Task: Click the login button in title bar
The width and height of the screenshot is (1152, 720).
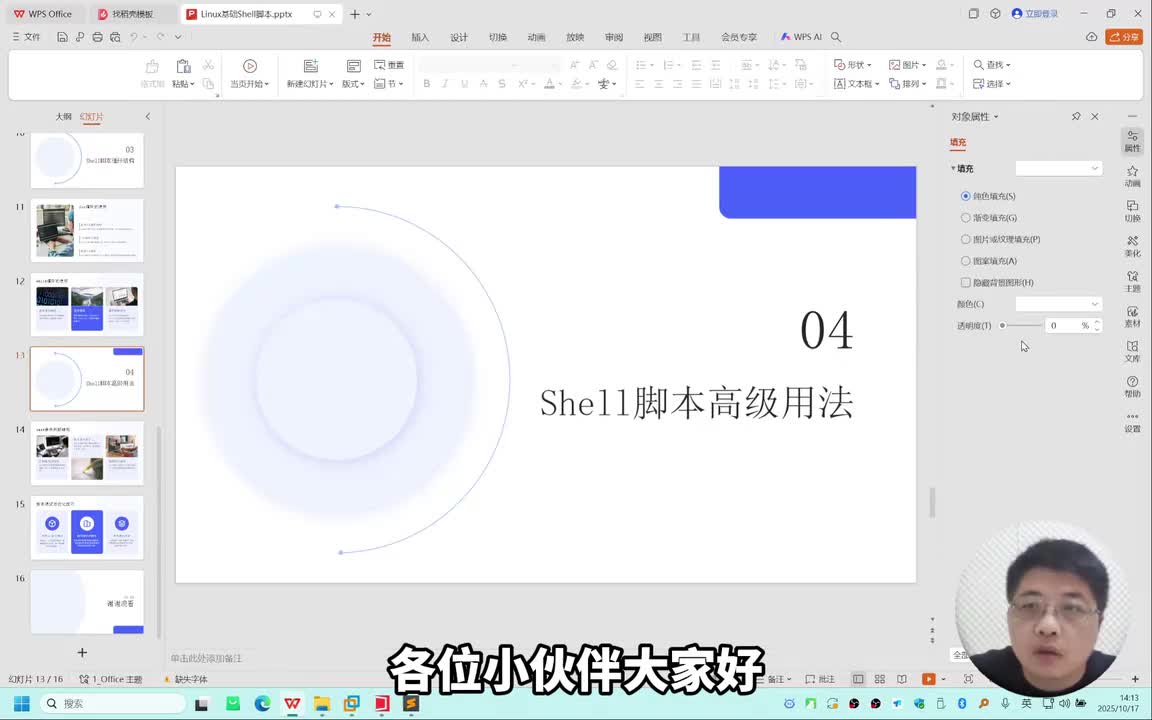Action: pos(1035,13)
